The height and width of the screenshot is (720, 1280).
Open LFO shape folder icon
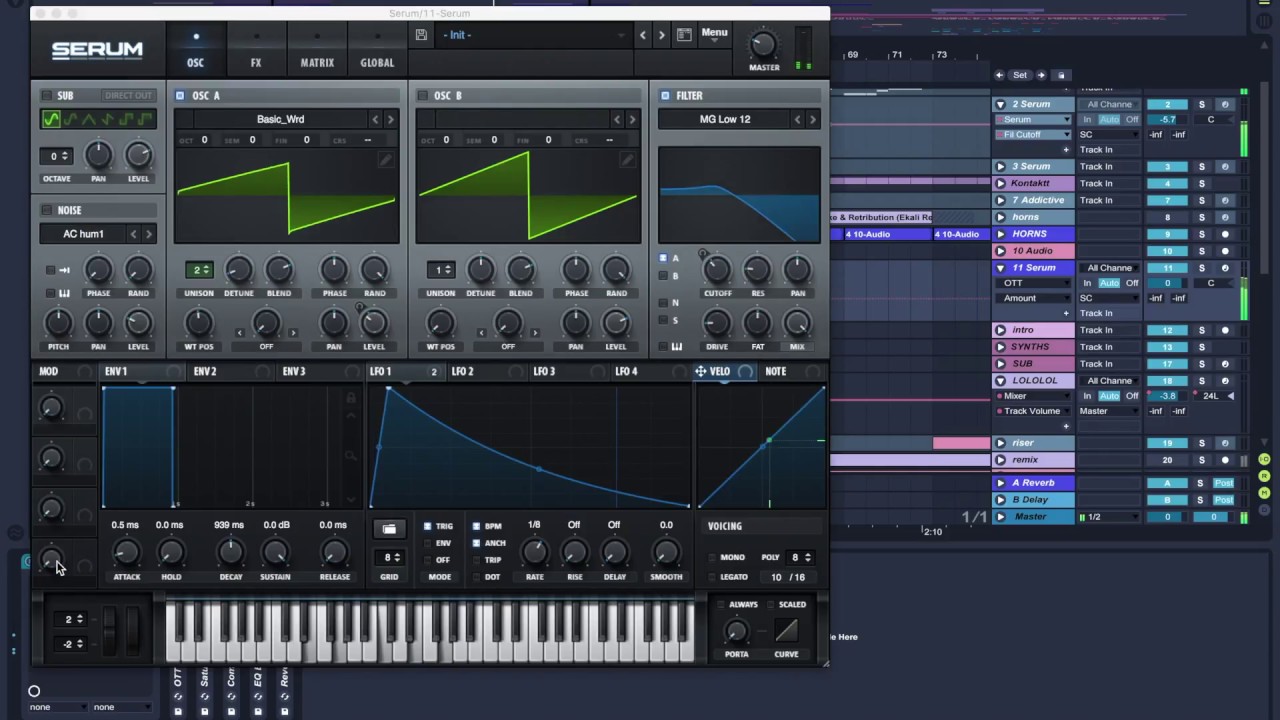click(x=389, y=528)
